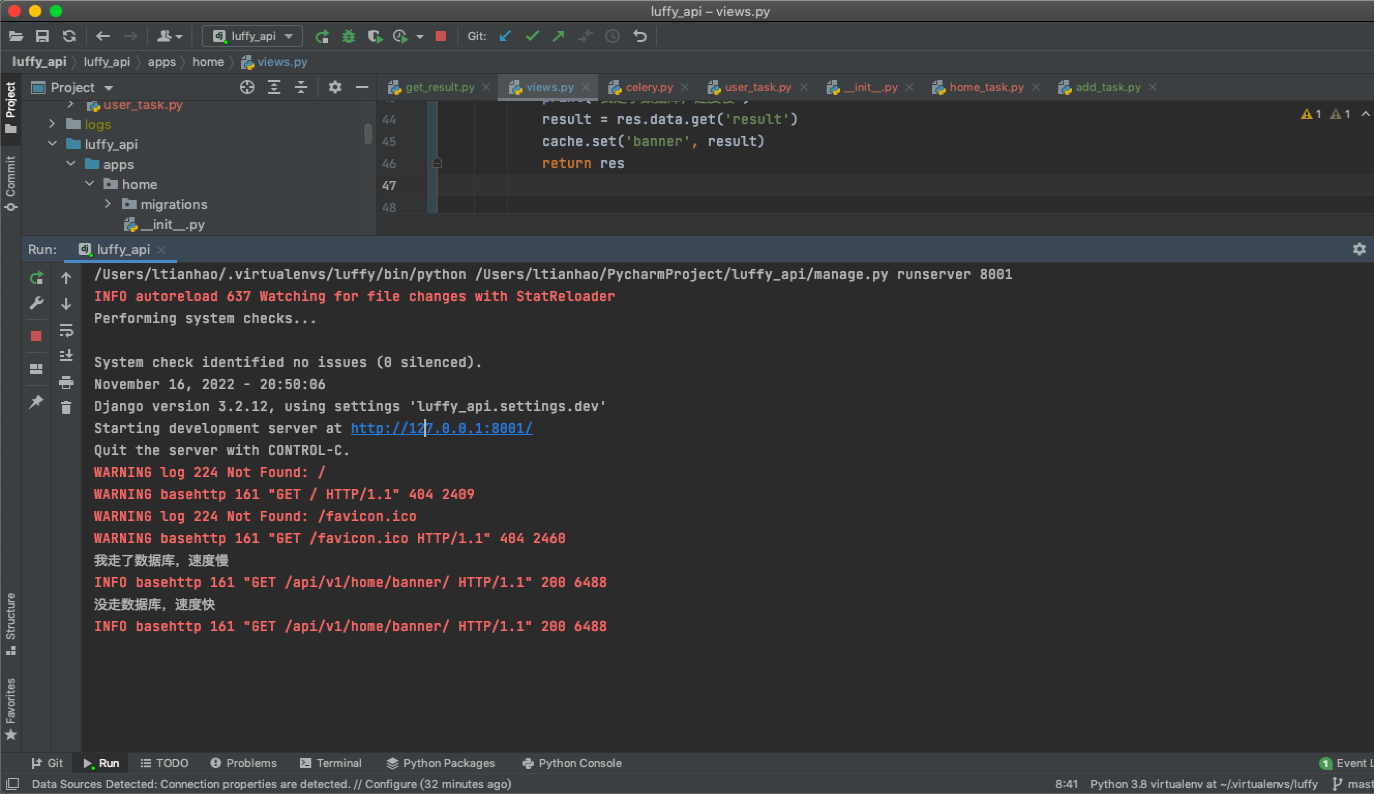Click the project tree vertical scrollbar

(x=368, y=134)
